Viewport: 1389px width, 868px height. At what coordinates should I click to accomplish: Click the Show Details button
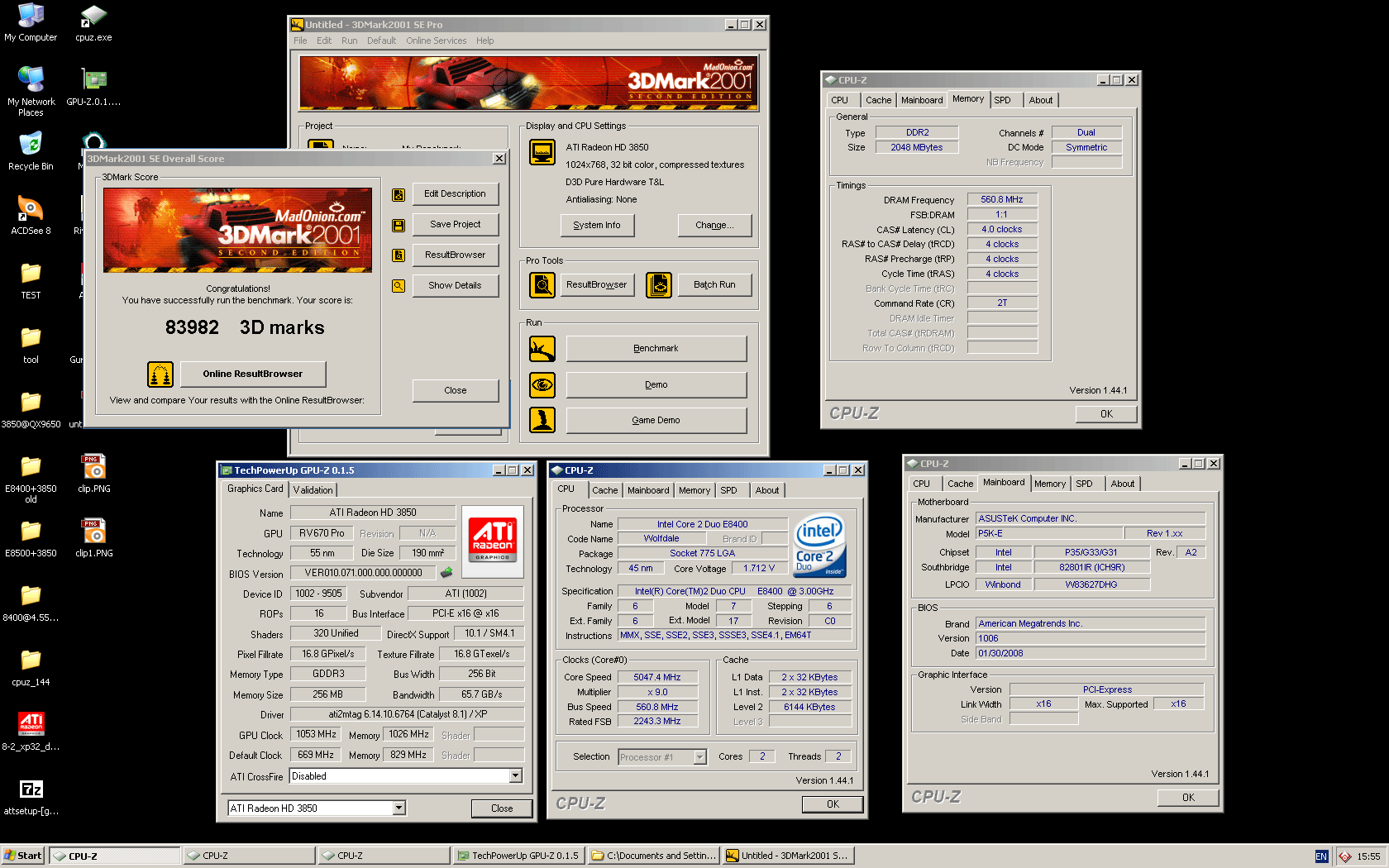pos(456,286)
